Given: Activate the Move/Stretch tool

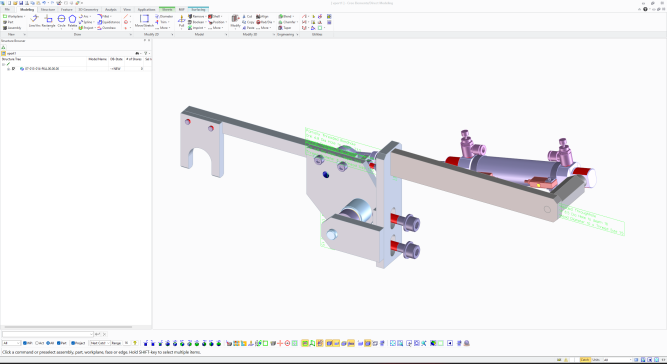Looking at the screenshot, I should pos(144,21).
